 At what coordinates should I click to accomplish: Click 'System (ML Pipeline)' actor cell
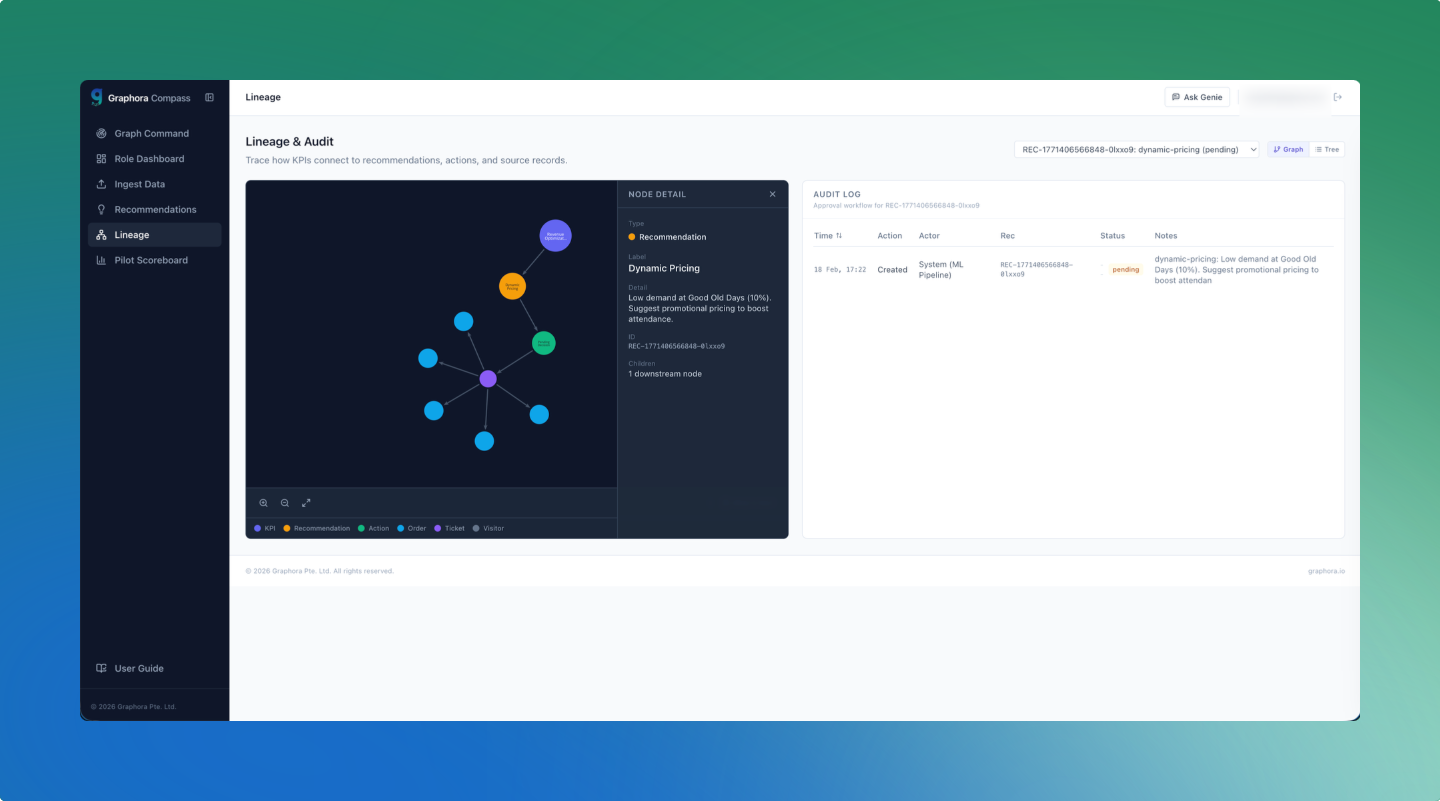click(x=941, y=270)
